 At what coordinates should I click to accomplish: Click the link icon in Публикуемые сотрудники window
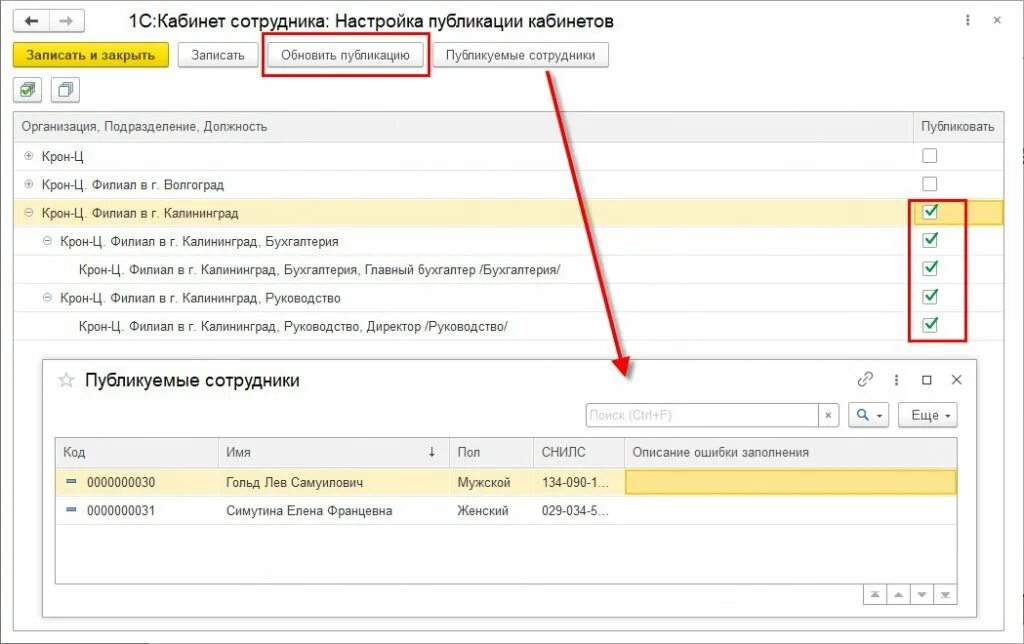point(866,380)
